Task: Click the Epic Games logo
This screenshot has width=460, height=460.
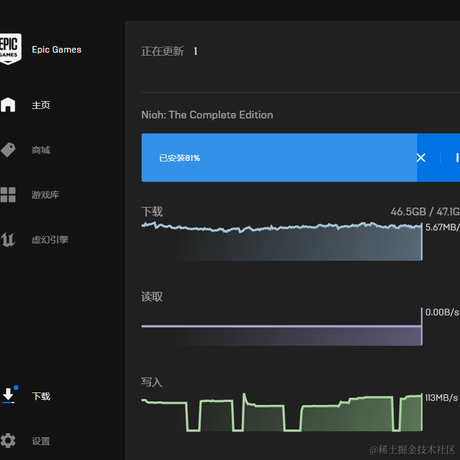Action: pos(10,49)
